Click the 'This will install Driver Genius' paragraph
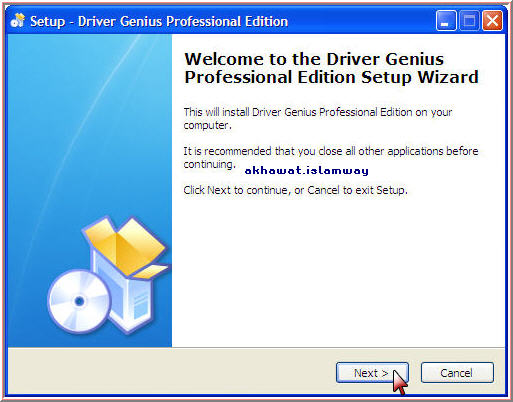 pyautogui.click(x=318, y=118)
